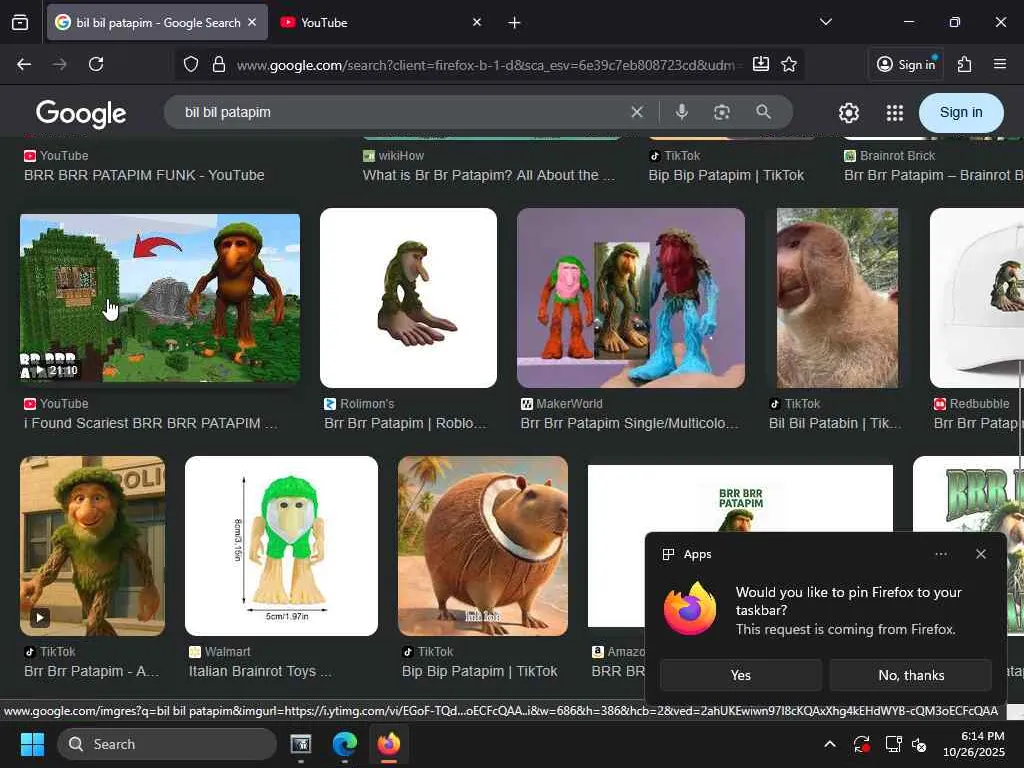Screen dimensions: 1024x768
Task: Click the Firefox back arrow
Action: (24, 64)
